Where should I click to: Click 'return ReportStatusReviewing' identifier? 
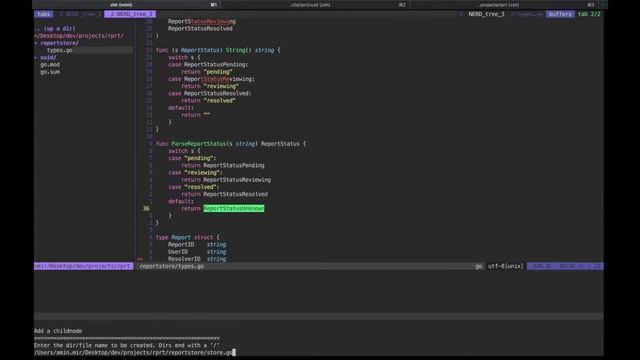pyautogui.click(x=237, y=180)
